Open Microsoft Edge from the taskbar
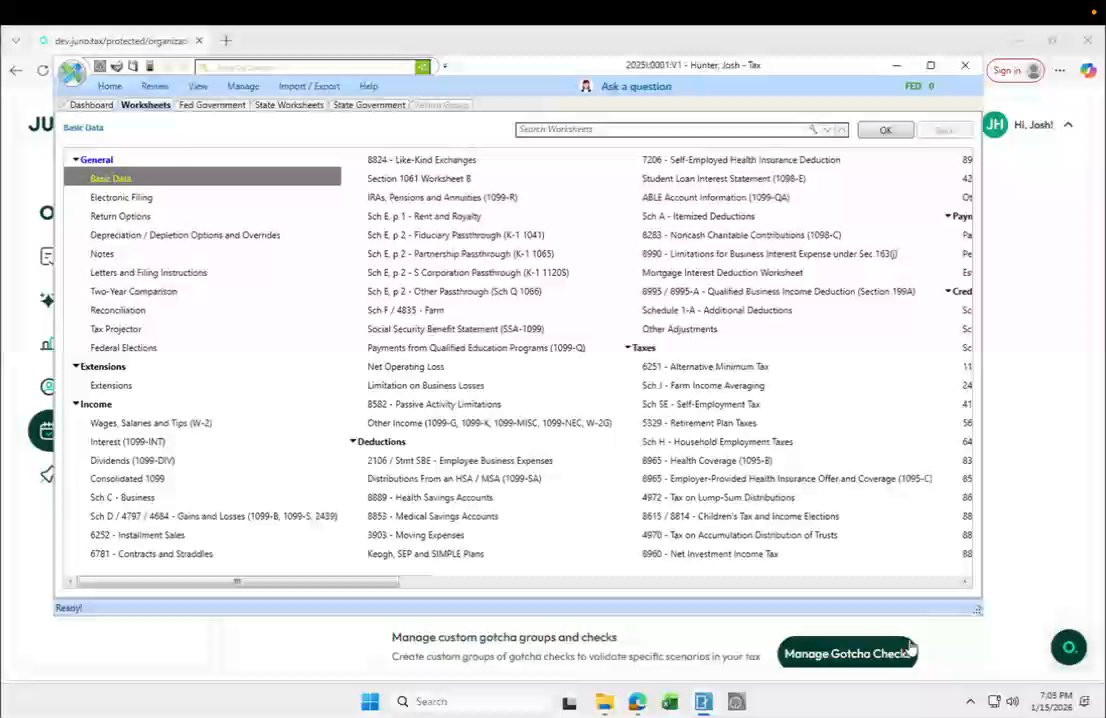Viewport: 1106px width, 718px height. 638,702
